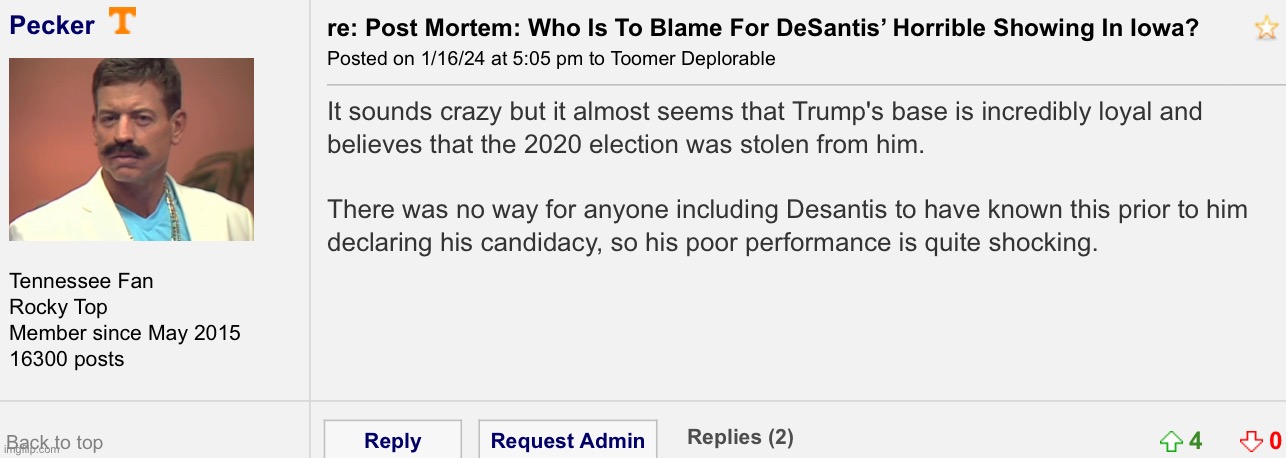This screenshot has width=1286, height=458.
Task: Favorite the post with the star icon
Action: pyautogui.click(x=1265, y=28)
